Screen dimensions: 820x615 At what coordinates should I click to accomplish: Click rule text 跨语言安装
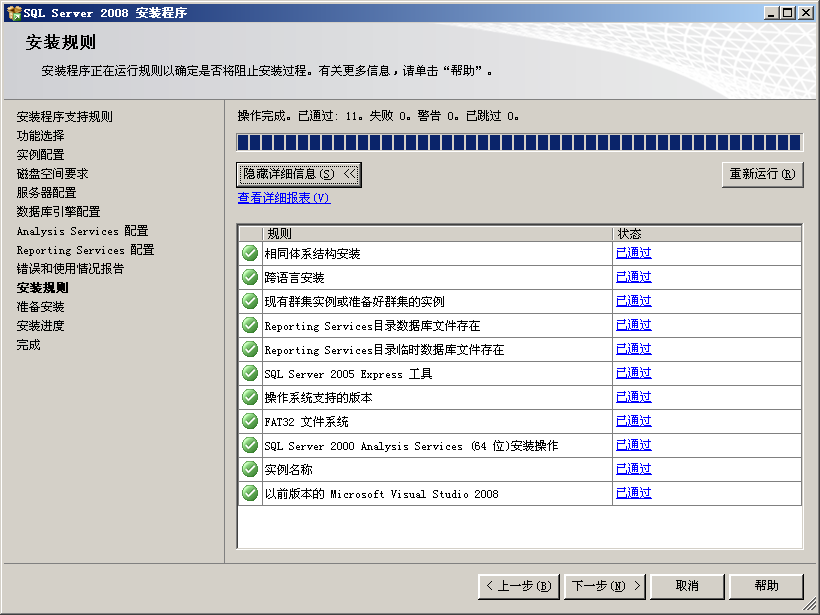294,278
